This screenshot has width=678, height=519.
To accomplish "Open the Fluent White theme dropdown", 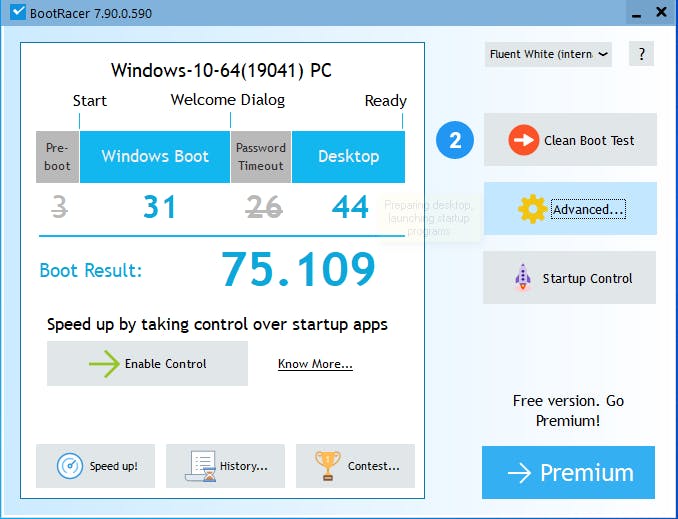I will [x=548, y=54].
